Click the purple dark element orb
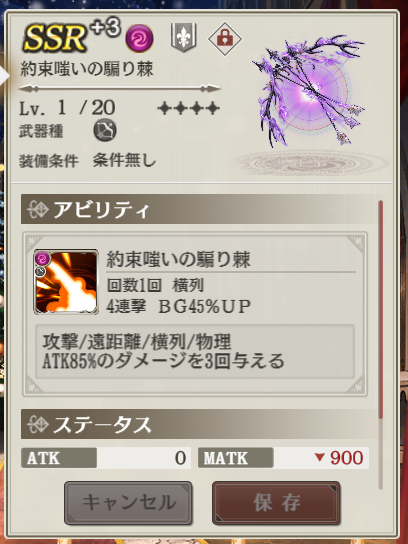Image resolution: width=408 pixels, height=544 pixels. click(139, 40)
